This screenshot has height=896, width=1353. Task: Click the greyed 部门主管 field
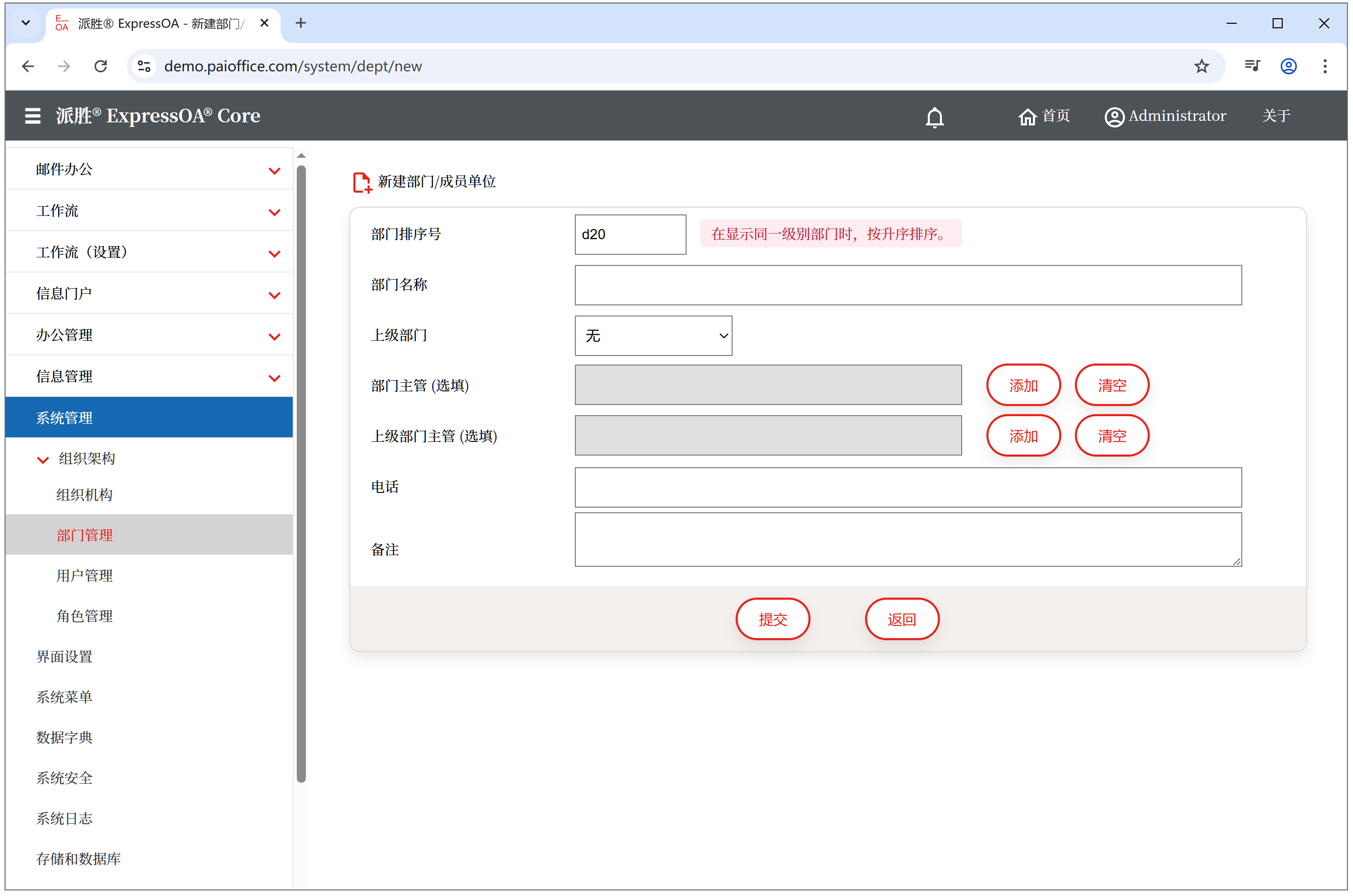[768, 385]
